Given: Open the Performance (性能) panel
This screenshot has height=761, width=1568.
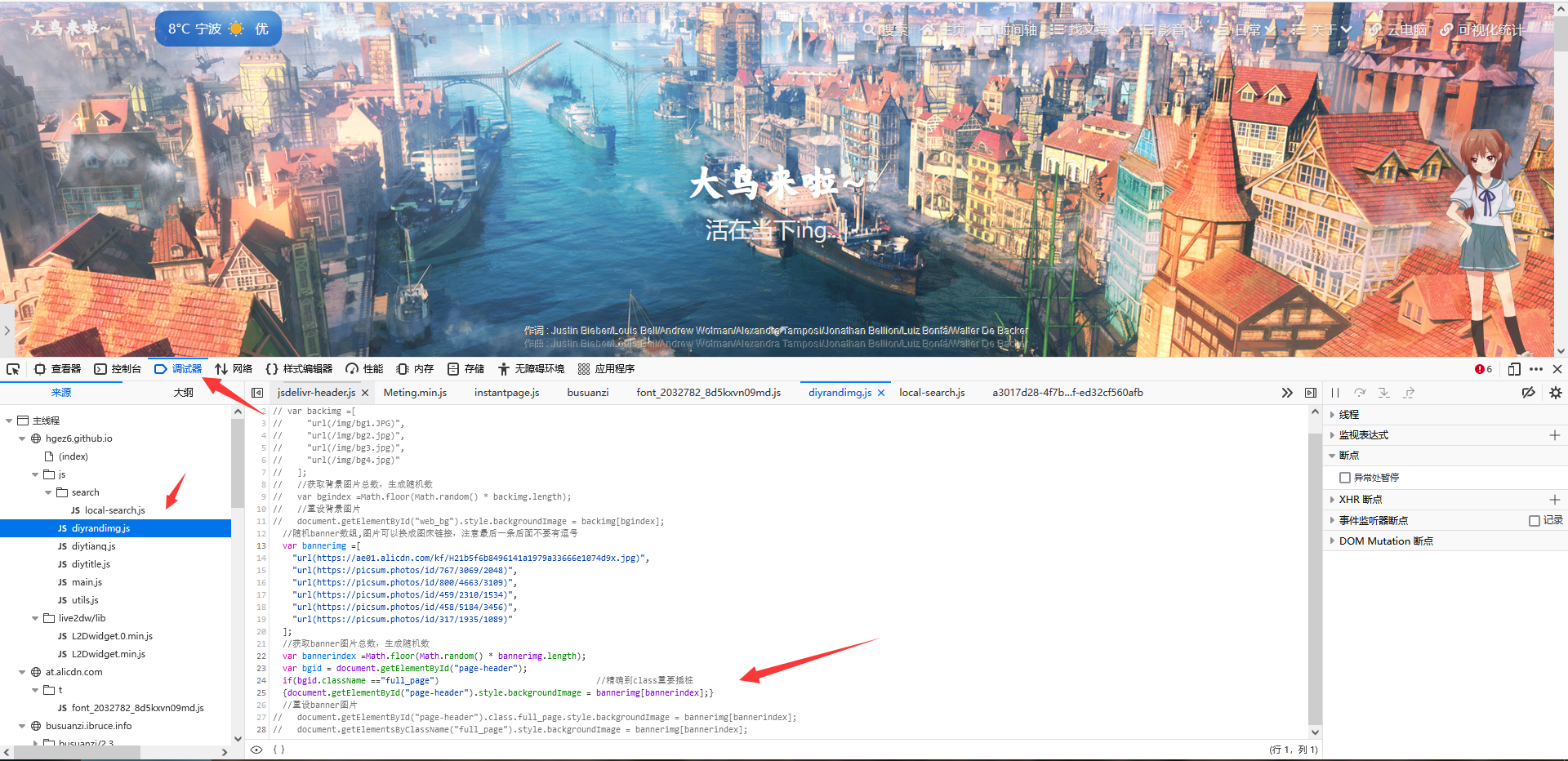Looking at the screenshot, I should pyautogui.click(x=364, y=369).
